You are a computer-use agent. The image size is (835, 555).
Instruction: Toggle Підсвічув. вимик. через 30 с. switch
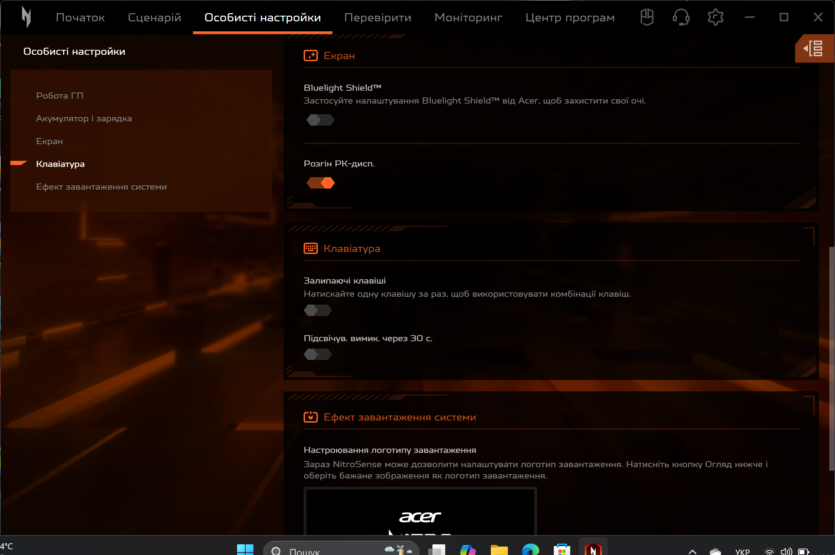pos(318,354)
